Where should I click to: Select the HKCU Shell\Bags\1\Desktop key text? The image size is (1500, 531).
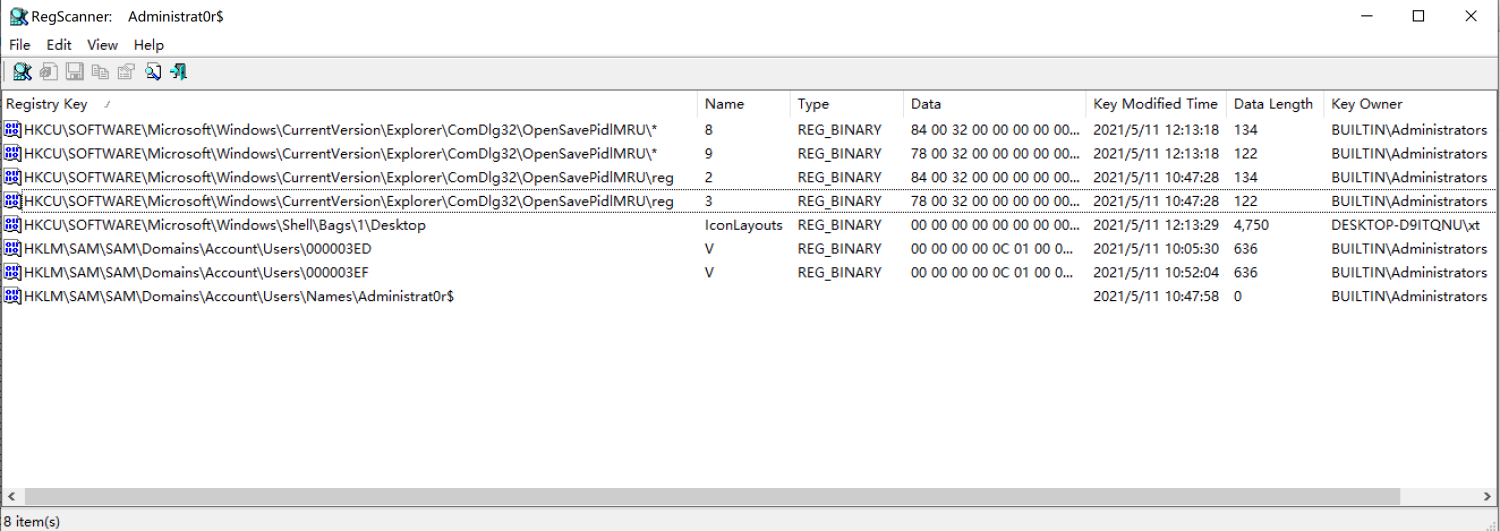(225, 225)
